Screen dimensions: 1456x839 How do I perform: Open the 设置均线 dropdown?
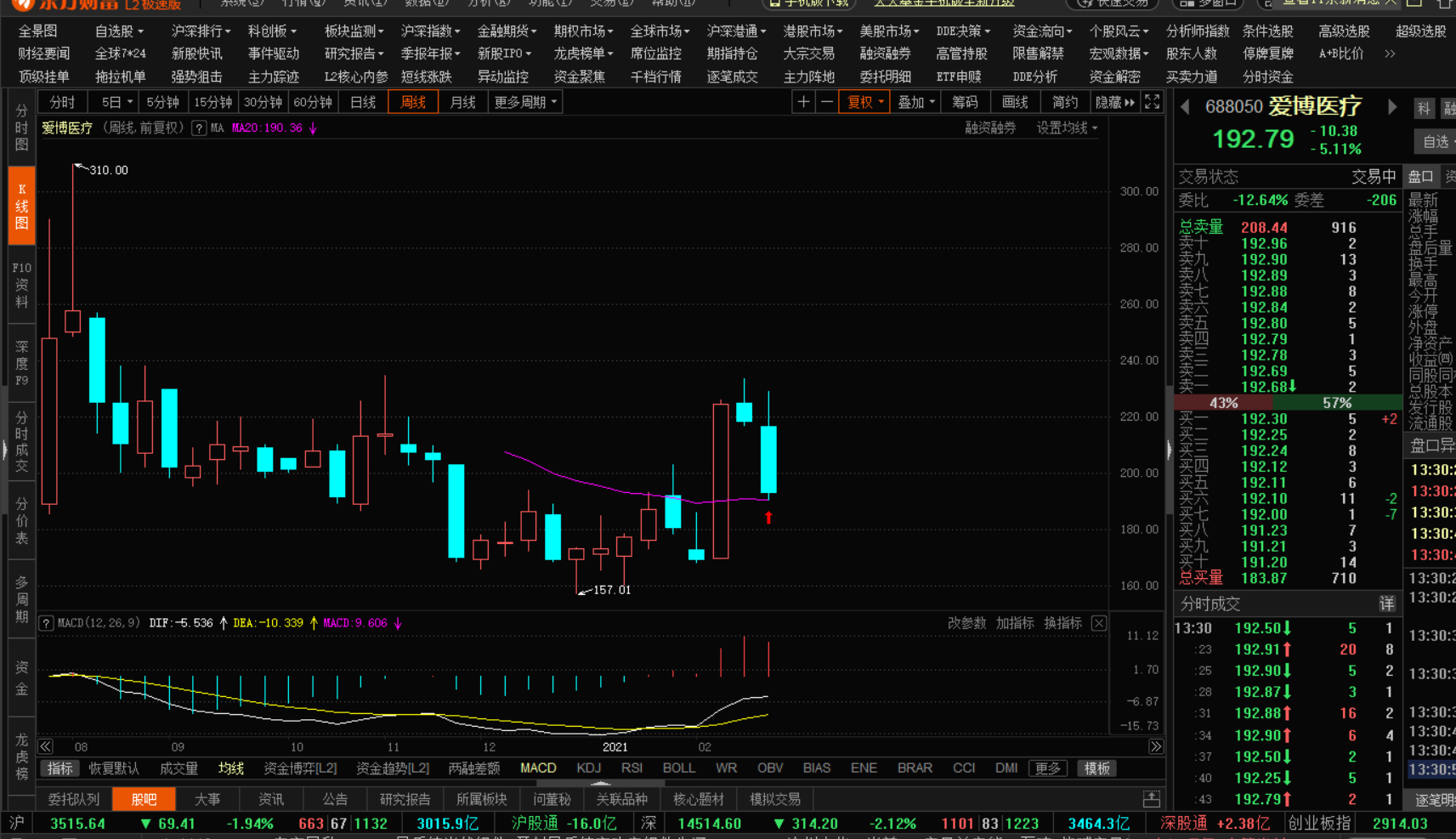[1068, 128]
